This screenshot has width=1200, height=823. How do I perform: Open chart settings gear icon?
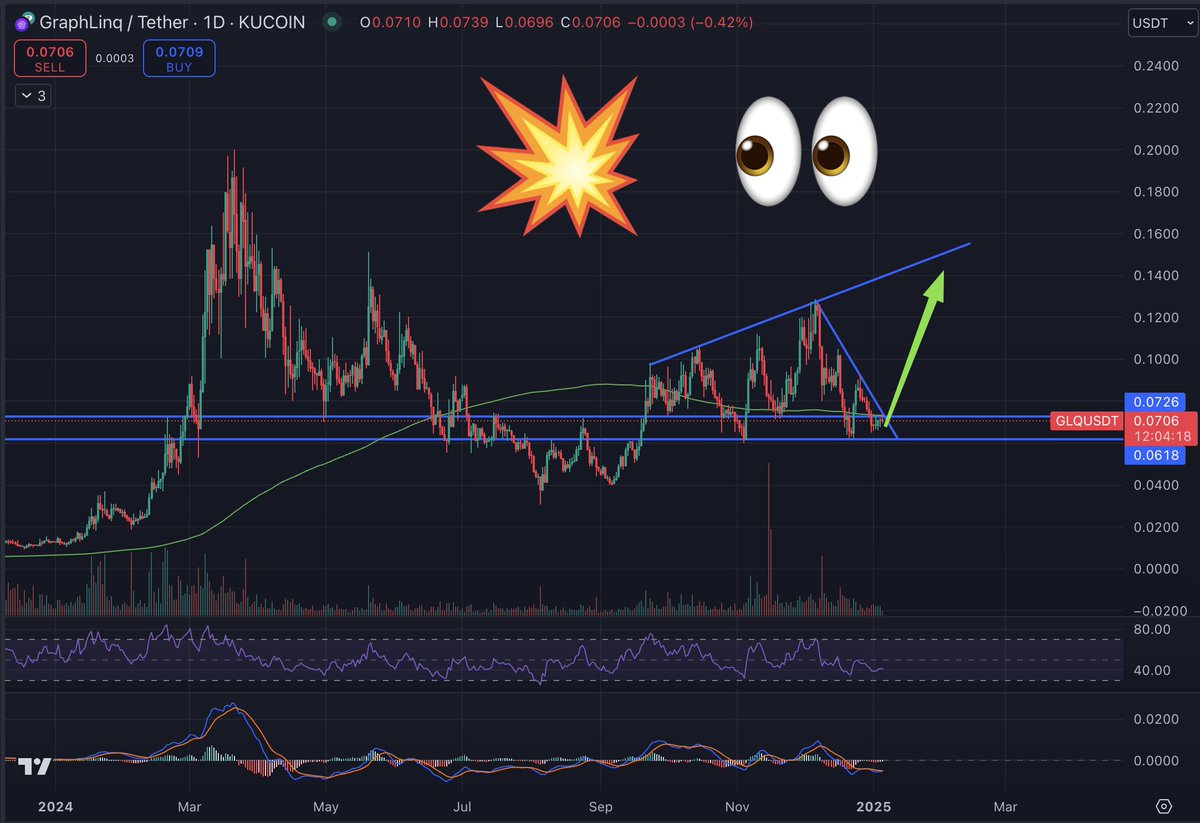tap(1163, 805)
